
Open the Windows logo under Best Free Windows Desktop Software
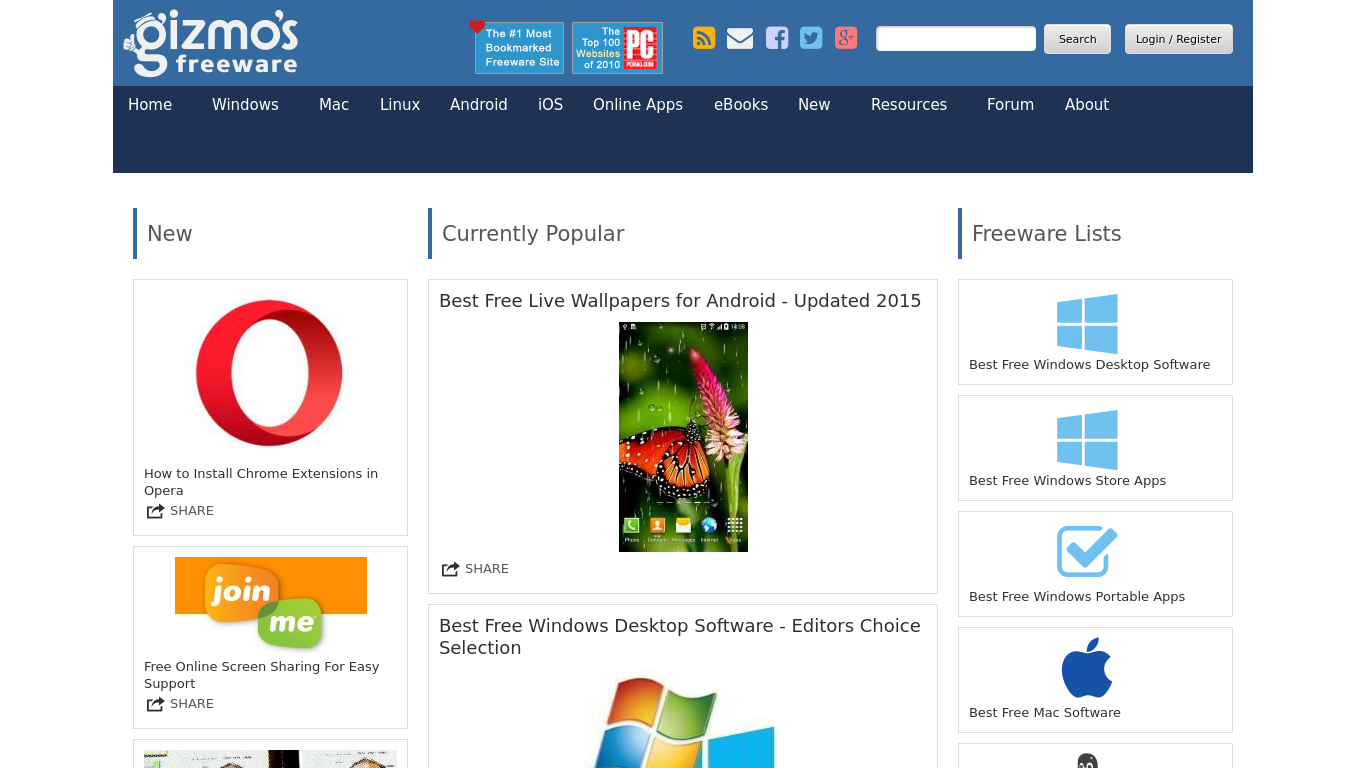1087,323
